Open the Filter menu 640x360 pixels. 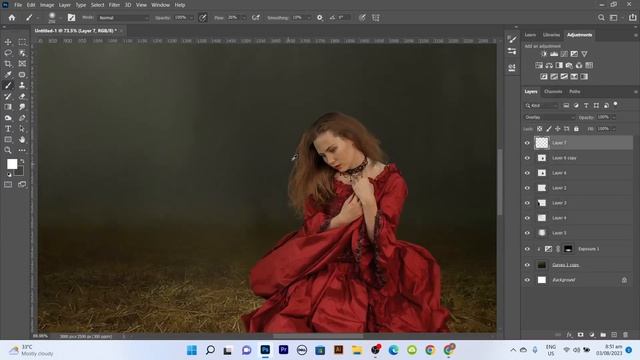tap(114, 5)
